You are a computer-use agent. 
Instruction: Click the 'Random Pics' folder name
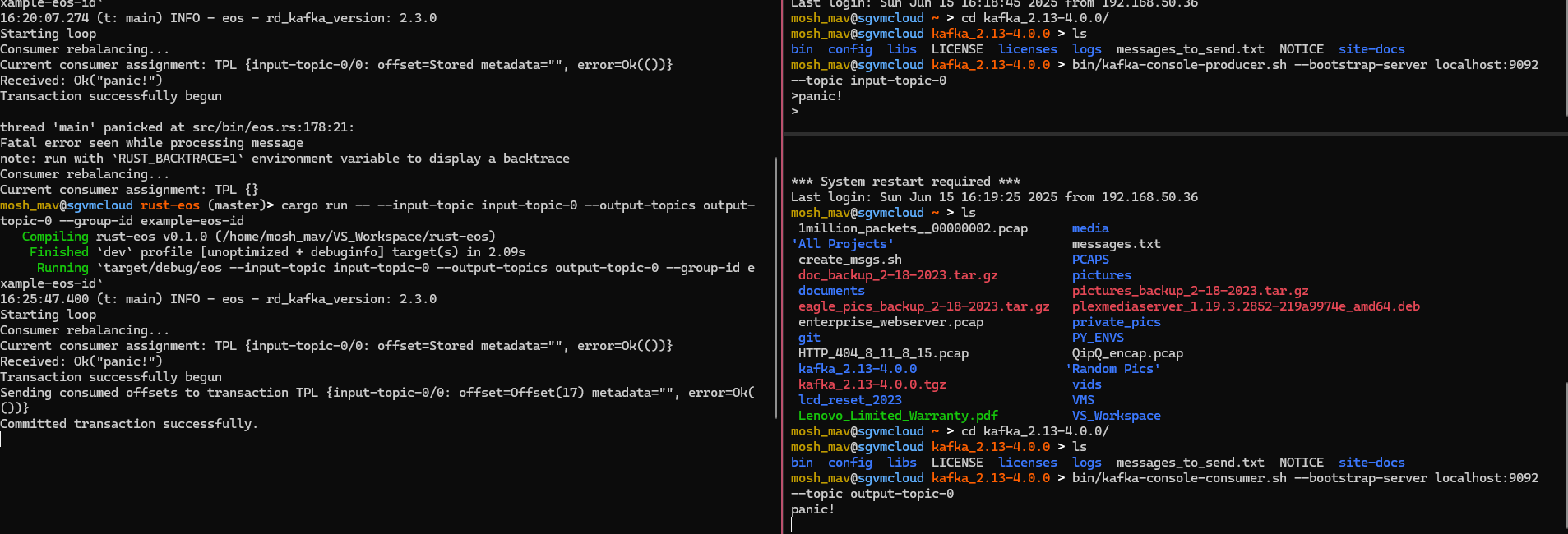1112,369
